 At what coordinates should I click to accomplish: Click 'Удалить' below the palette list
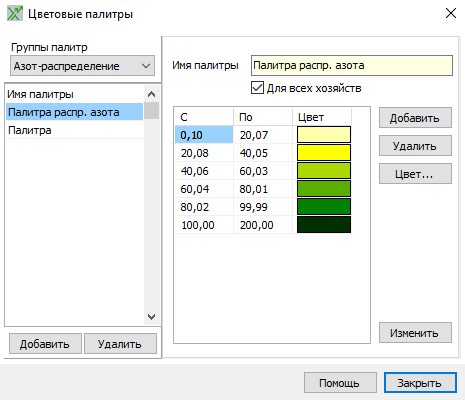[120, 344]
